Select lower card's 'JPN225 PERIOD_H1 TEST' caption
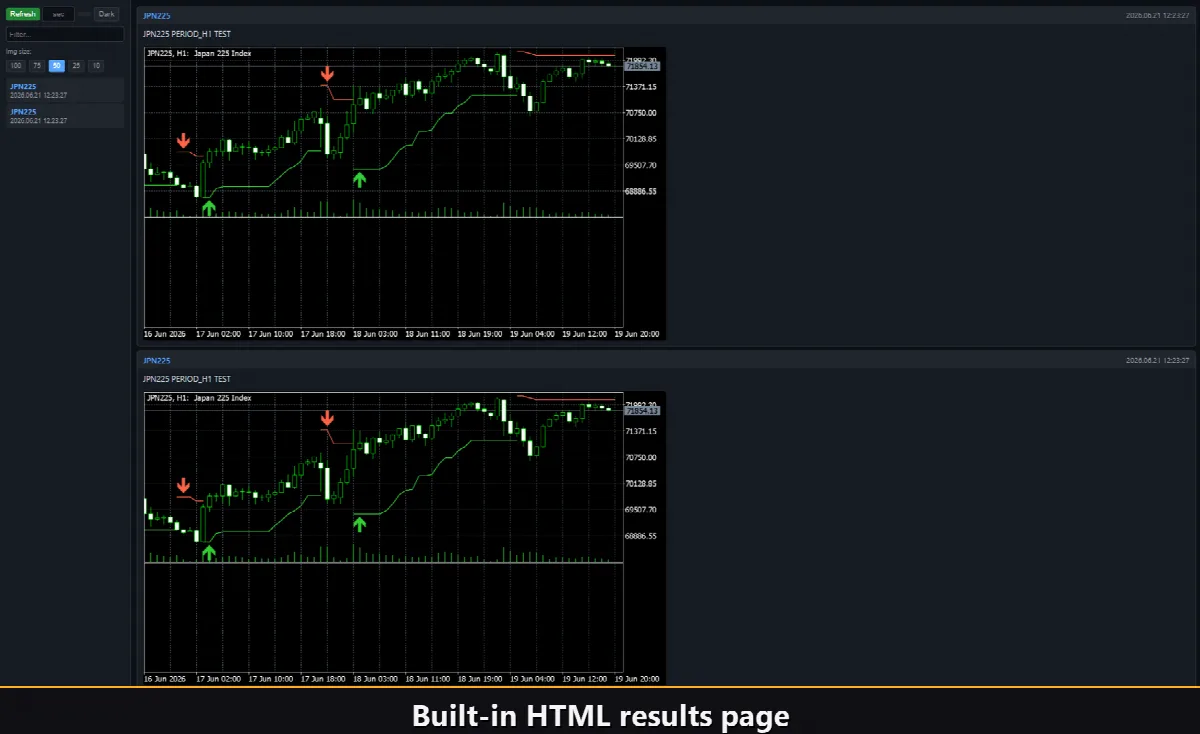The width and height of the screenshot is (1200, 734). point(187,379)
